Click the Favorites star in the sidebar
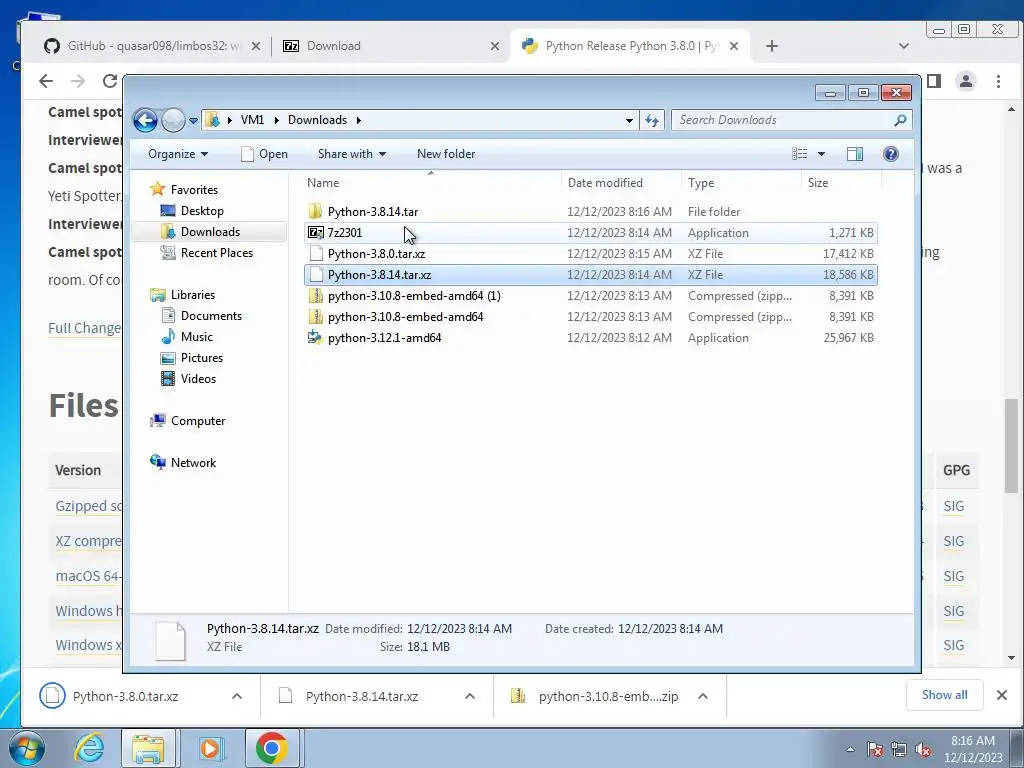The height and width of the screenshot is (768, 1024). pyautogui.click(x=157, y=189)
